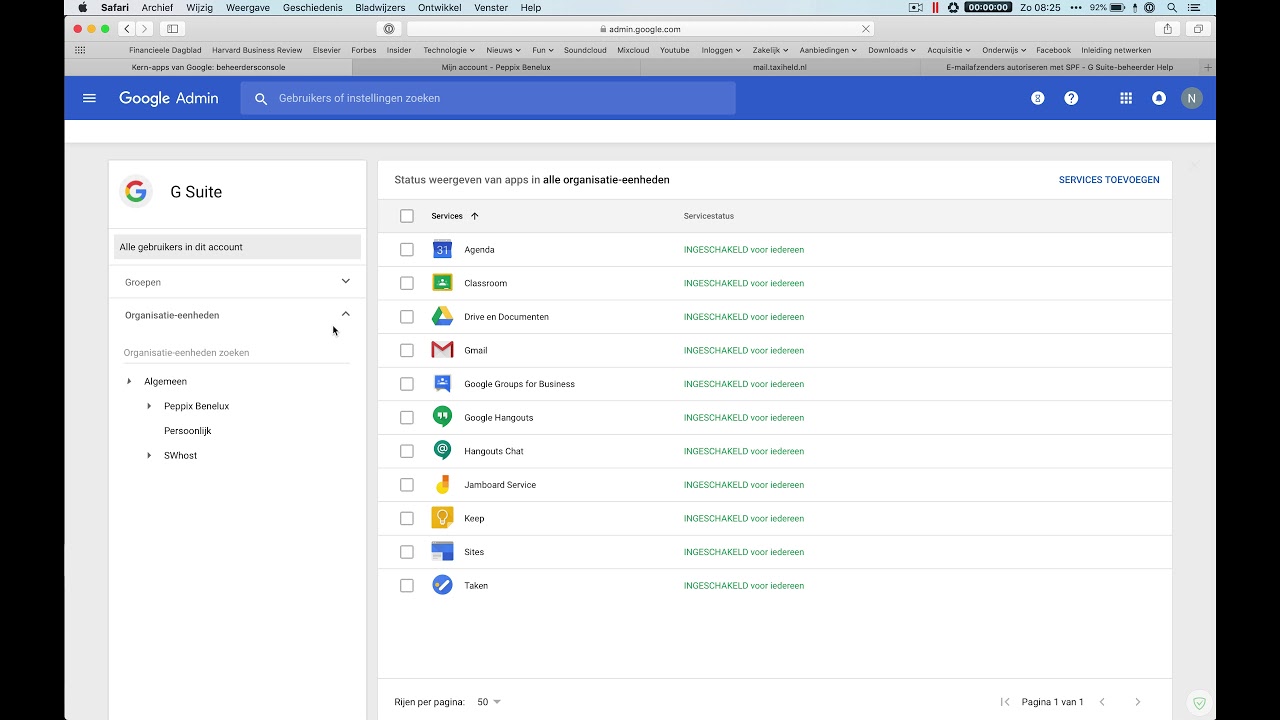Expand the Groepen section chevron
The image size is (1280, 720).
click(346, 282)
